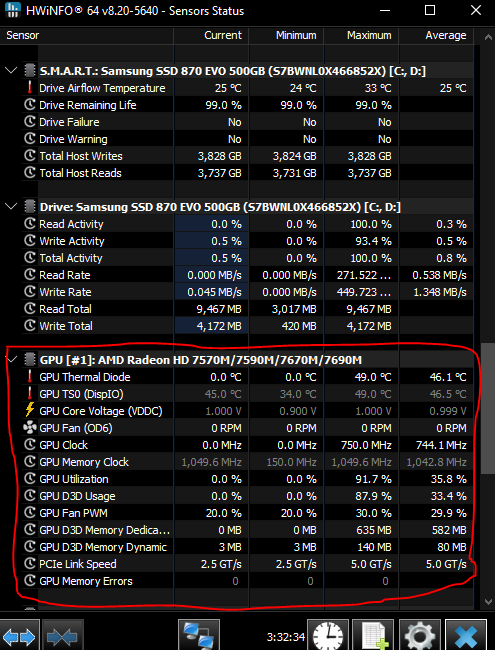This screenshot has height=650, width=495.
Task: Close sensors with the blue X button
Action: [x=466, y=635]
